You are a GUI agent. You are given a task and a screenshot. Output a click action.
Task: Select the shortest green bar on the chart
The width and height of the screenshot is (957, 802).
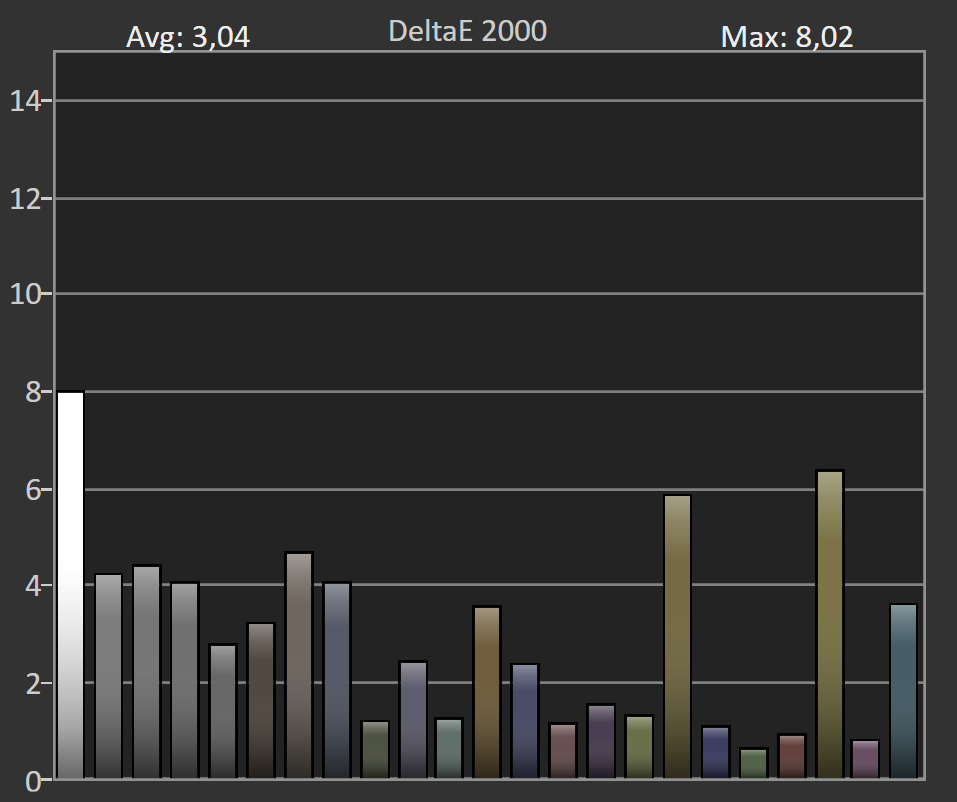click(x=754, y=763)
